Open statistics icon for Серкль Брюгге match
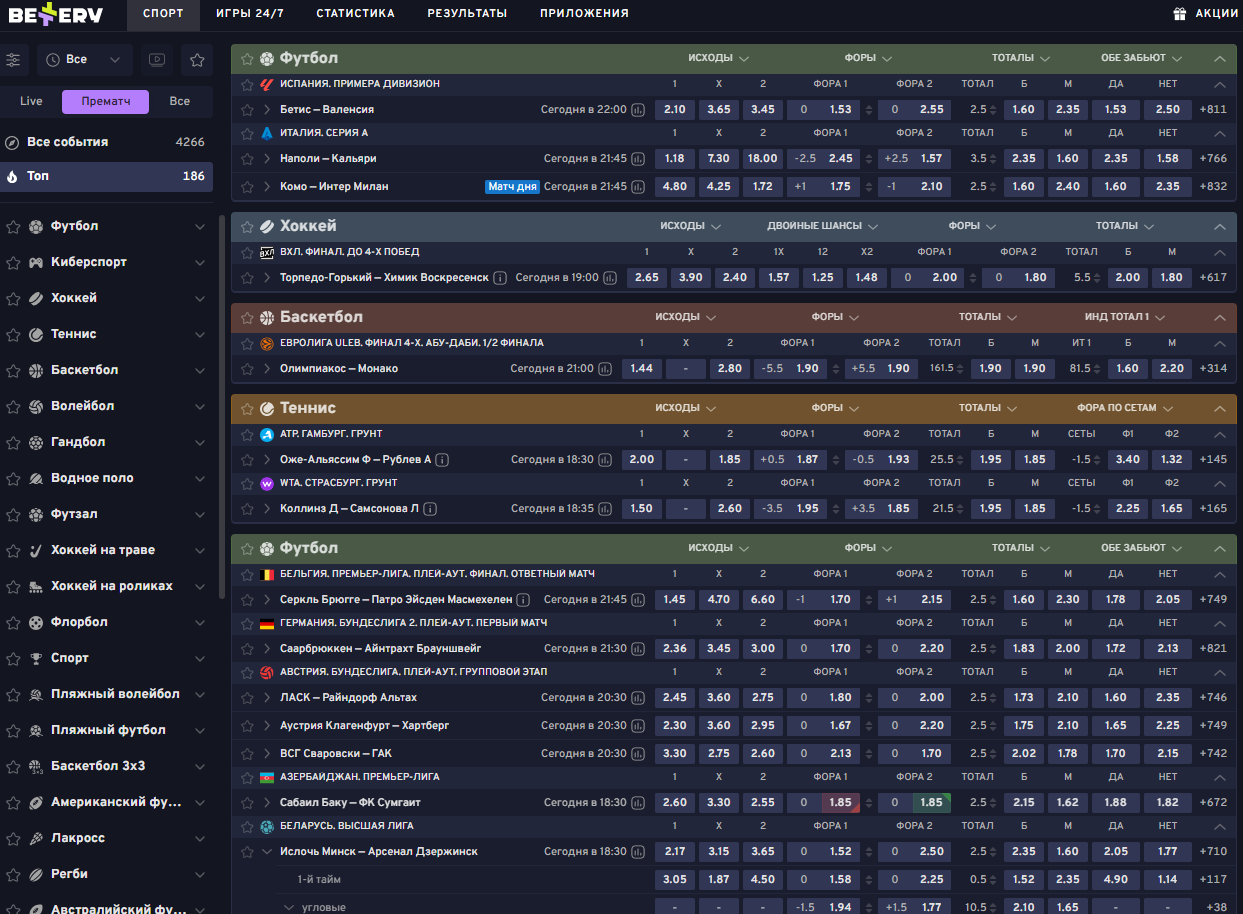 tap(638, 600)
